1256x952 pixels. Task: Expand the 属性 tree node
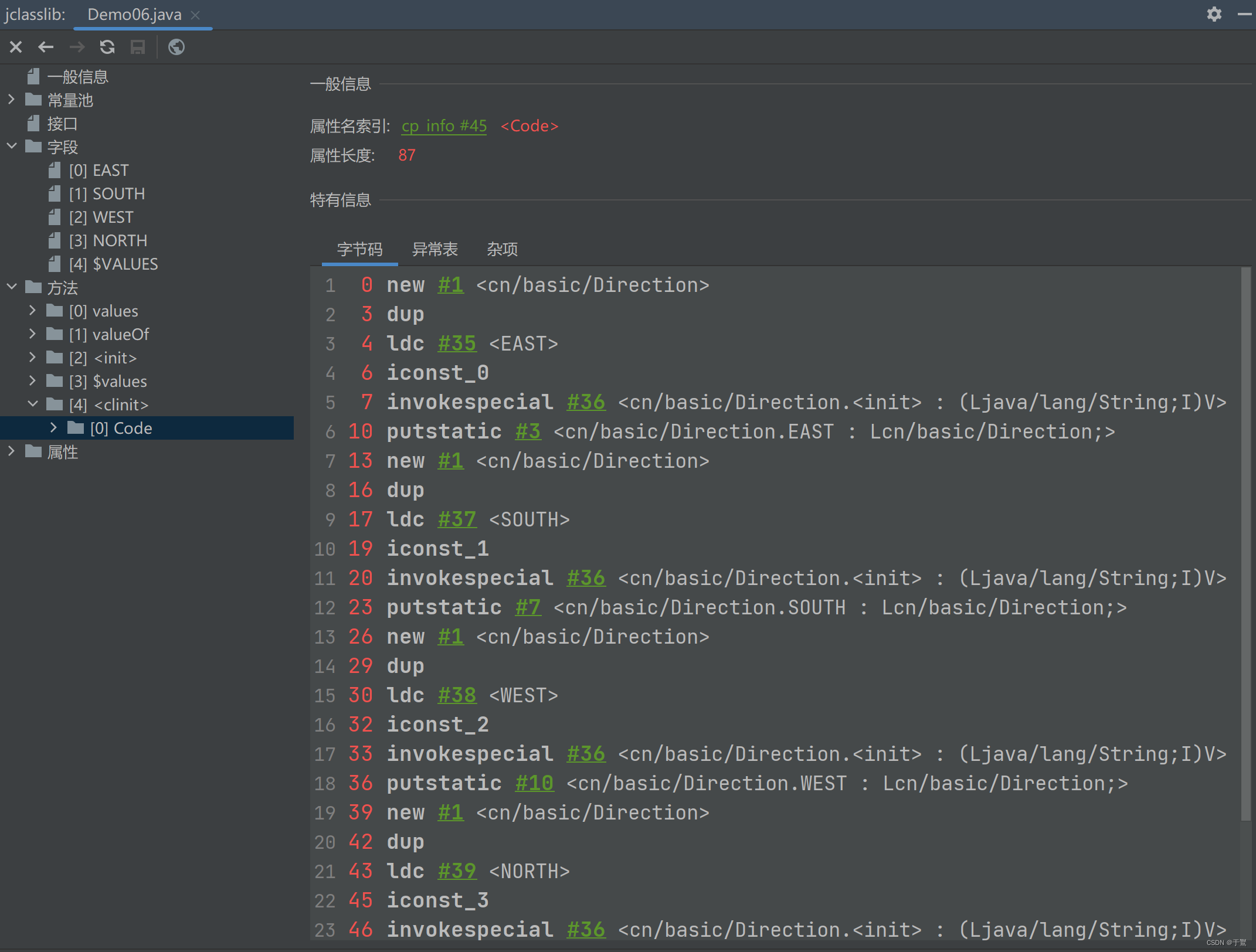(12, 451)
